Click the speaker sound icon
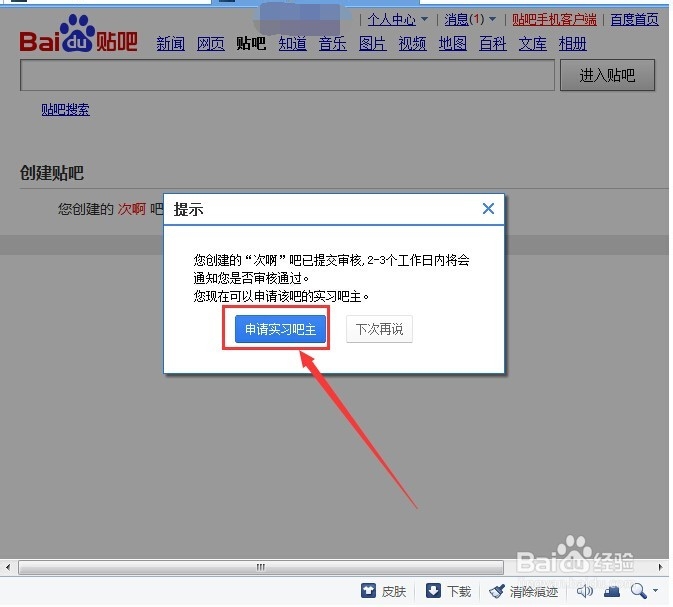Viewport: 673px width, 607px height. (x=584, y=591)
